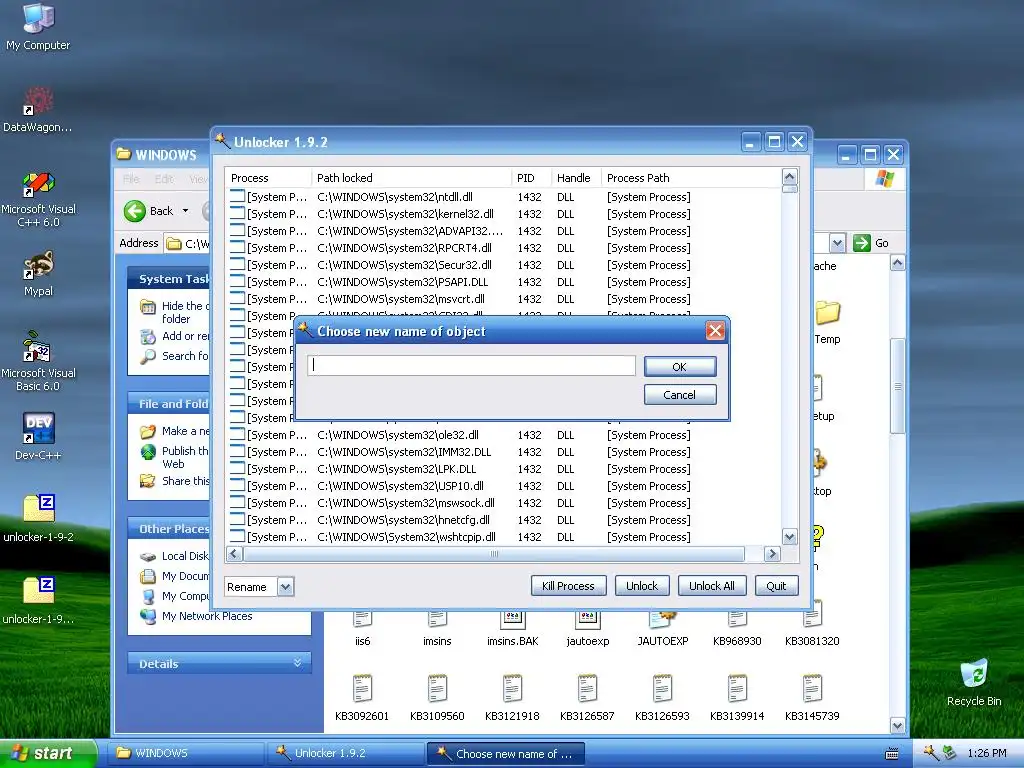Click Go arrow in WINDOWS address bar
The image size is (1024, 768).
pos(862,243)
